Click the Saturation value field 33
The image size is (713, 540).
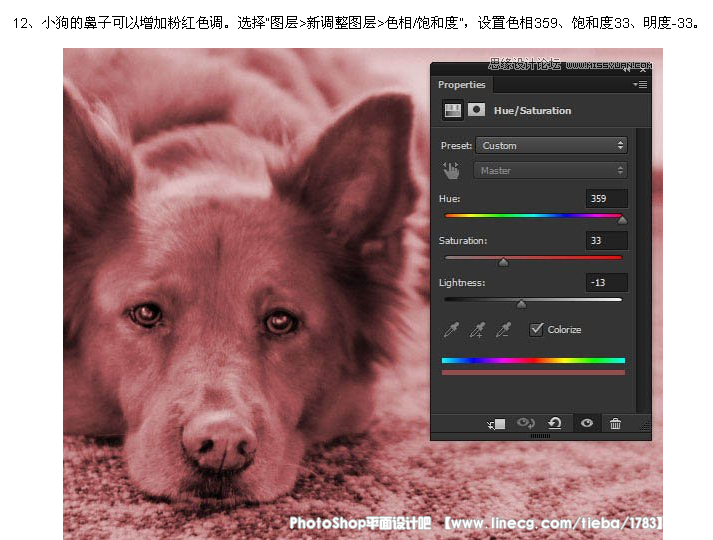point(606,240)
